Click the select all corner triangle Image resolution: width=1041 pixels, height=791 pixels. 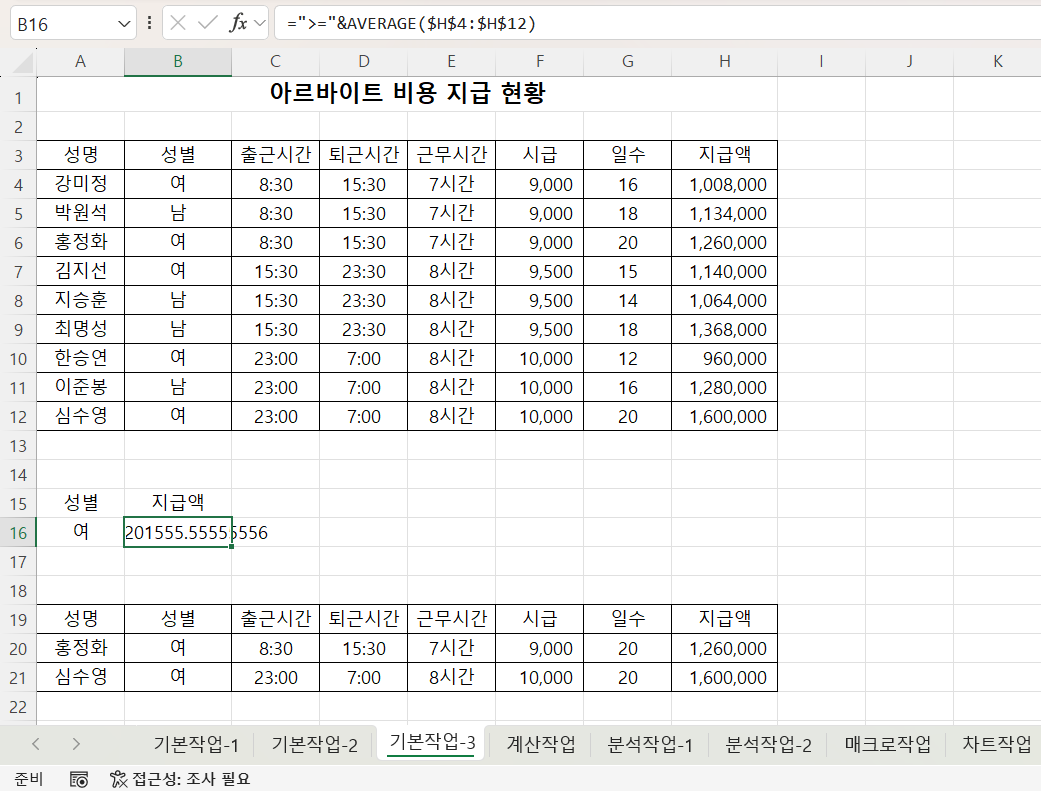[x=23, y=62]
